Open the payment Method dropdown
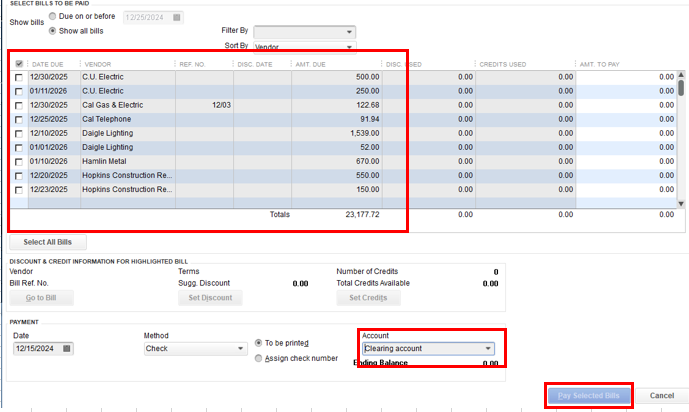Screen dimensions: 689x412 (x=196, y=348)
